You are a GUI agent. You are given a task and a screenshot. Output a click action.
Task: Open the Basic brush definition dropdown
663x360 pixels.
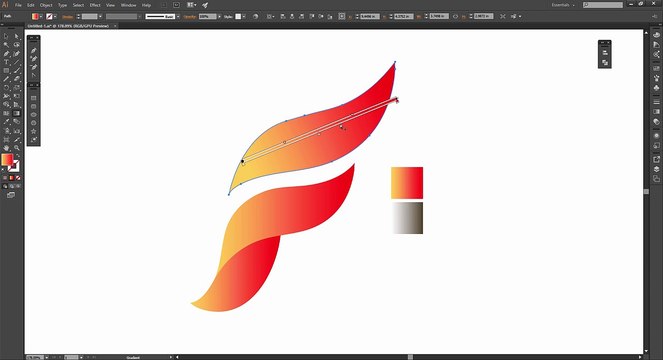click(178, 16)
